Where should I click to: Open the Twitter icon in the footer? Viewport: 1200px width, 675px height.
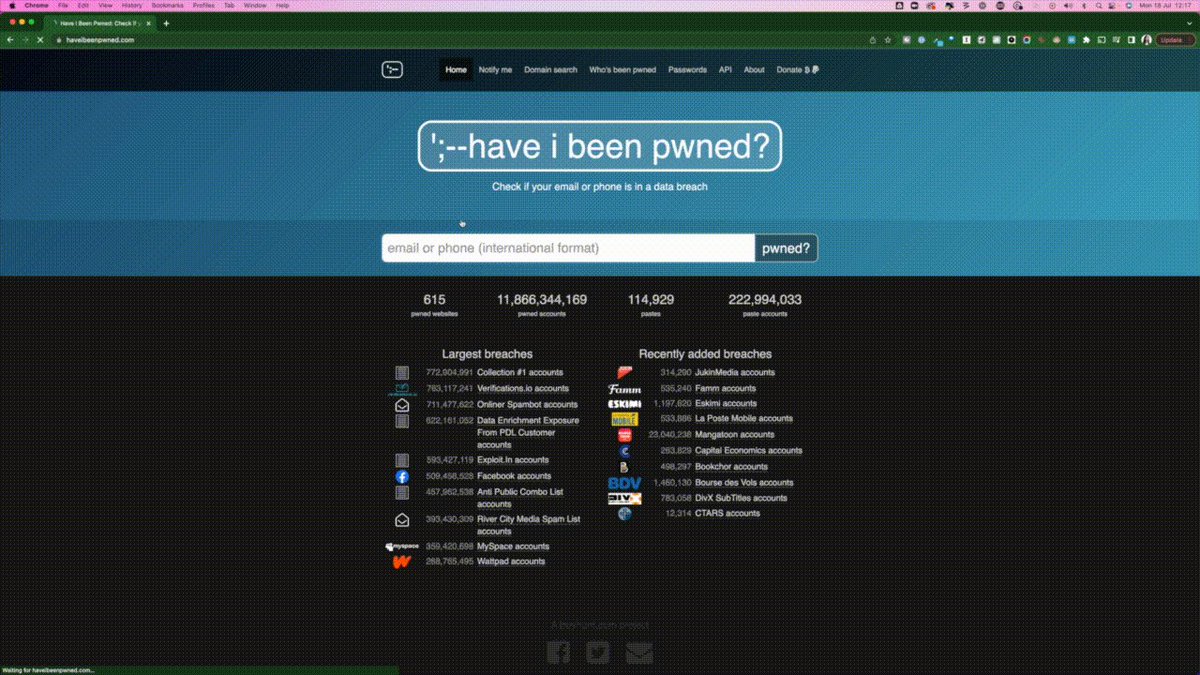click(598, 652)
